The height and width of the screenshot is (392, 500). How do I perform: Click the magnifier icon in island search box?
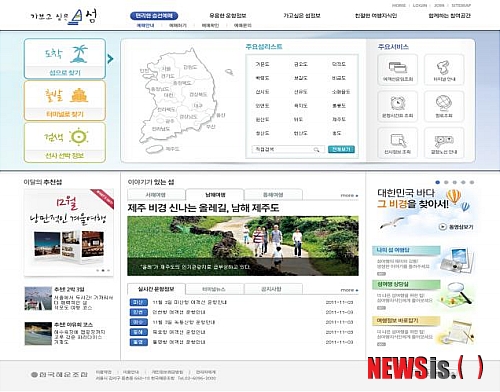[x=316, y=150]
